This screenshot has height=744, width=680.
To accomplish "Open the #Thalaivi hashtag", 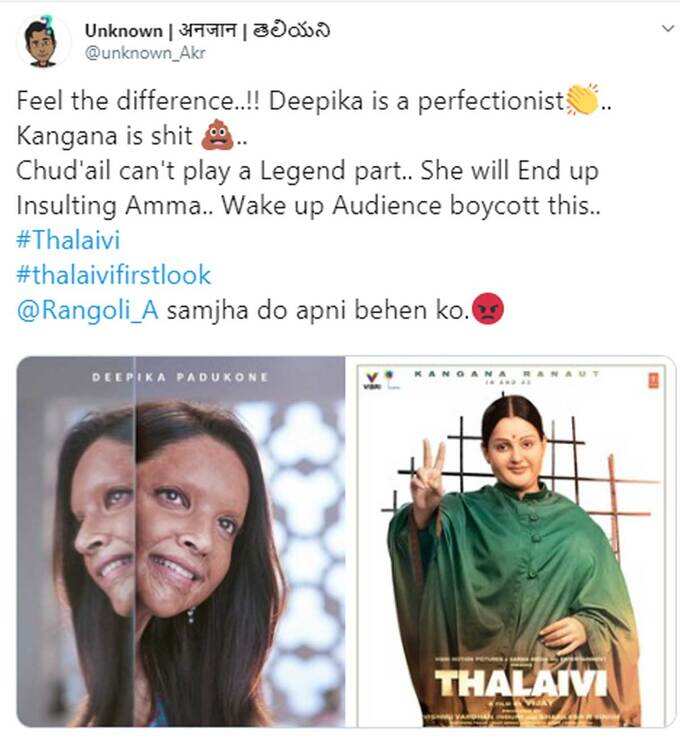I will 68,240.
